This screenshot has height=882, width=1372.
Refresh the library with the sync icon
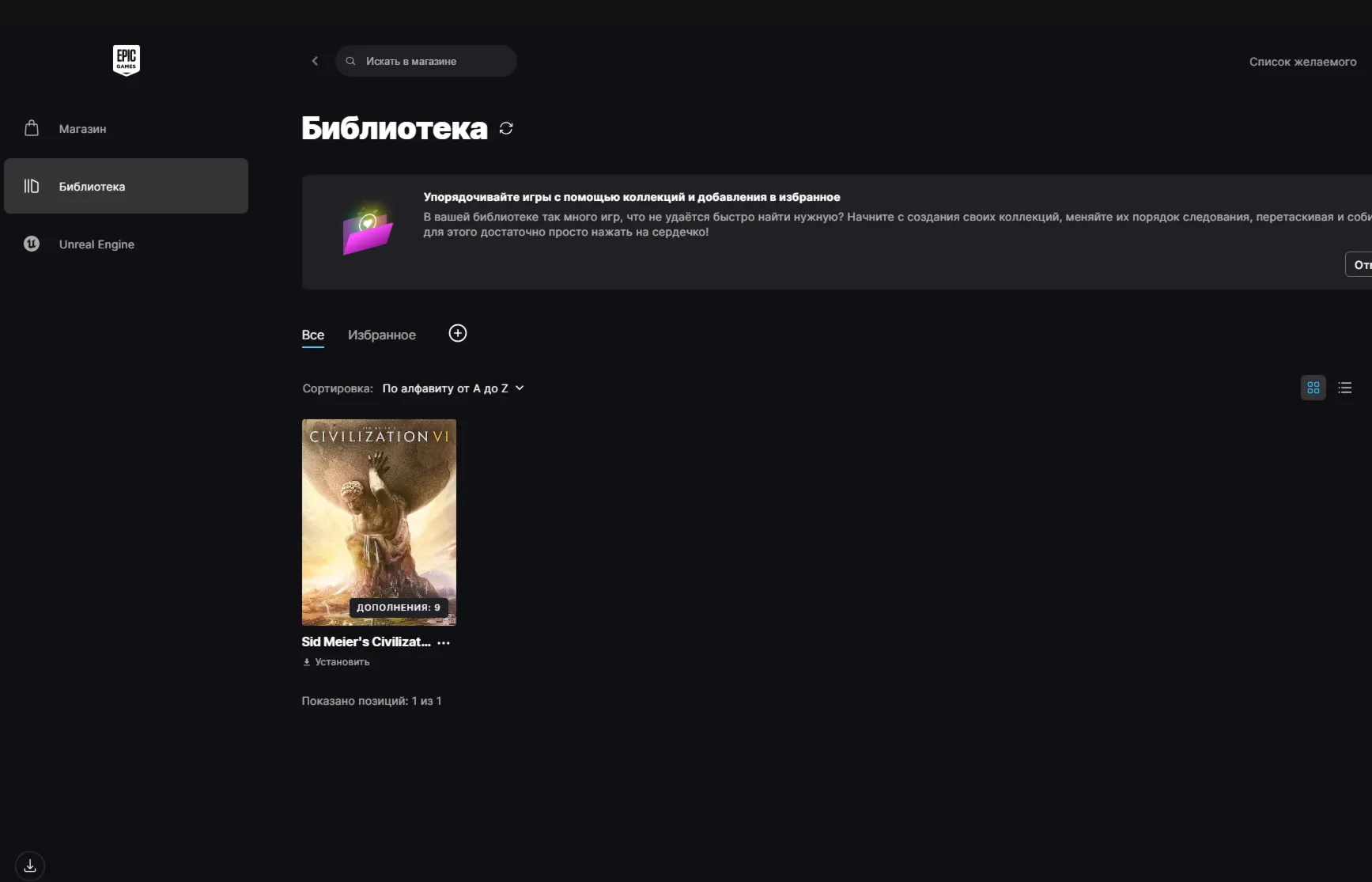[506, 128]
